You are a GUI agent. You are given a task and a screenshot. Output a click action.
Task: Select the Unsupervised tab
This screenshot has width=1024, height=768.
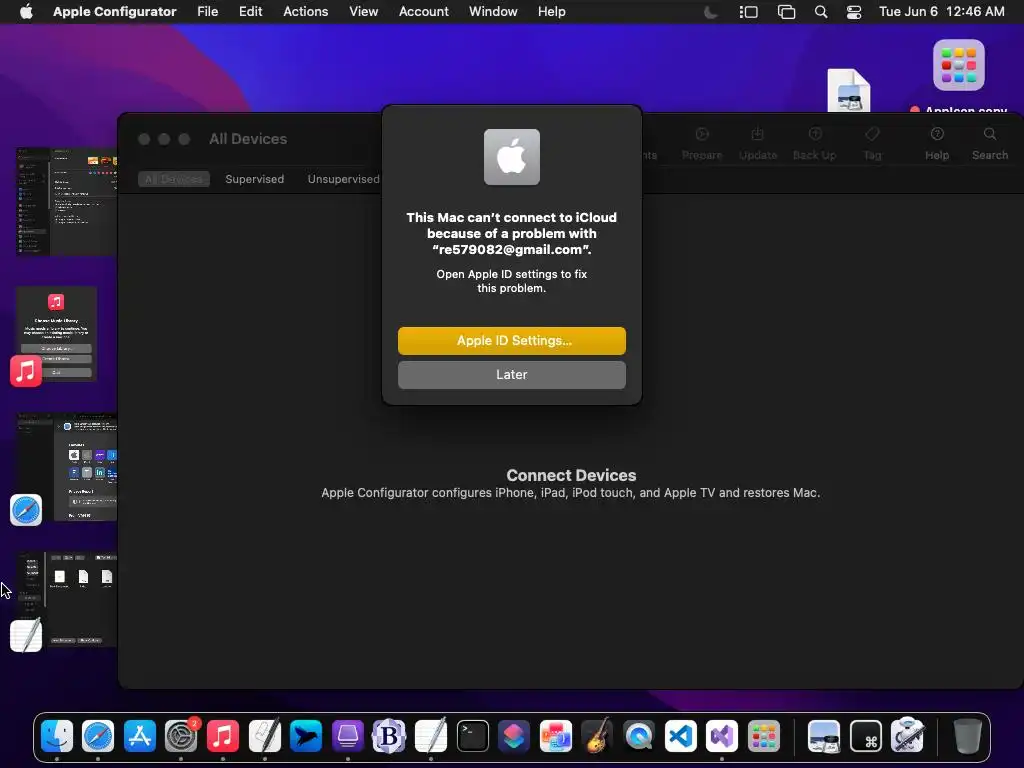344,179
